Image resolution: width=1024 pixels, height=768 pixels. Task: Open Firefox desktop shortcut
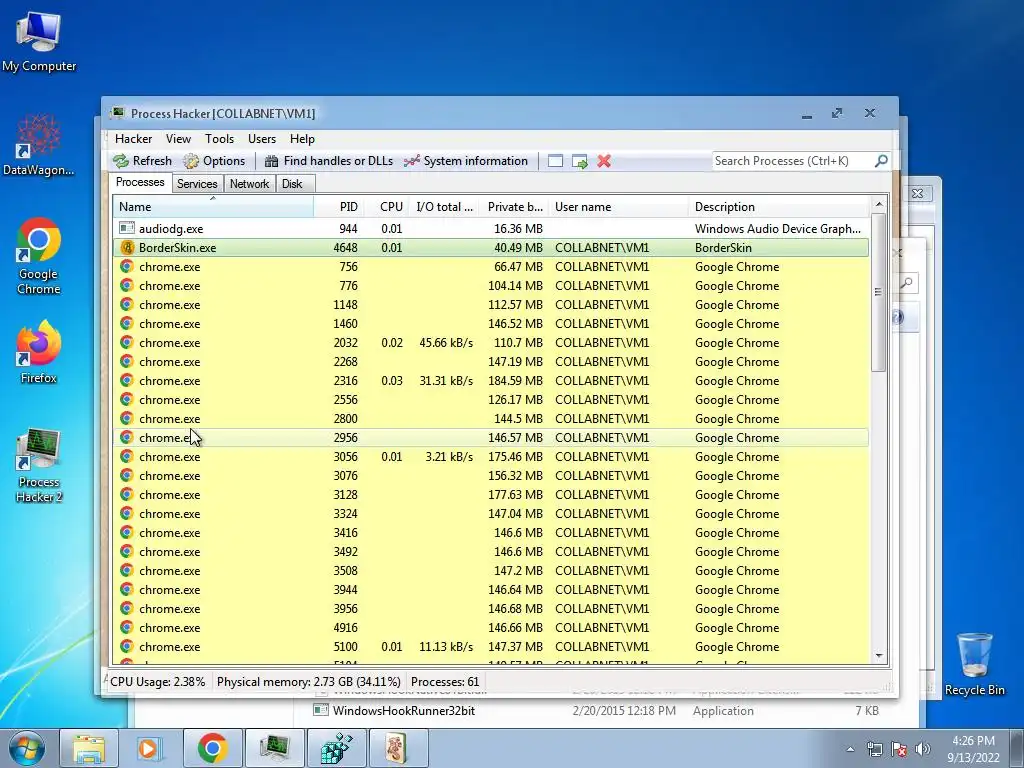39,352
